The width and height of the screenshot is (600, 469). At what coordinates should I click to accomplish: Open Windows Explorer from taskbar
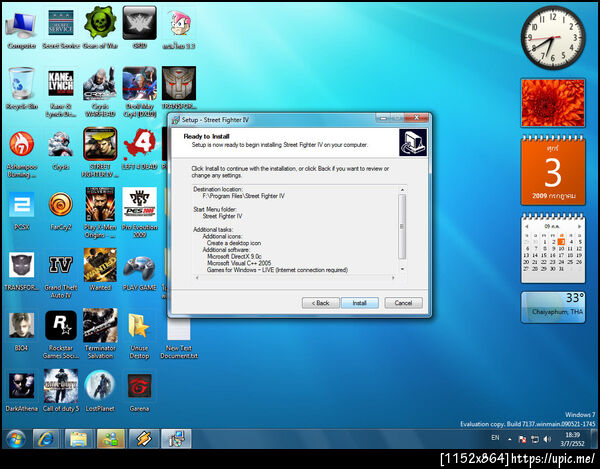coord(79,439)
